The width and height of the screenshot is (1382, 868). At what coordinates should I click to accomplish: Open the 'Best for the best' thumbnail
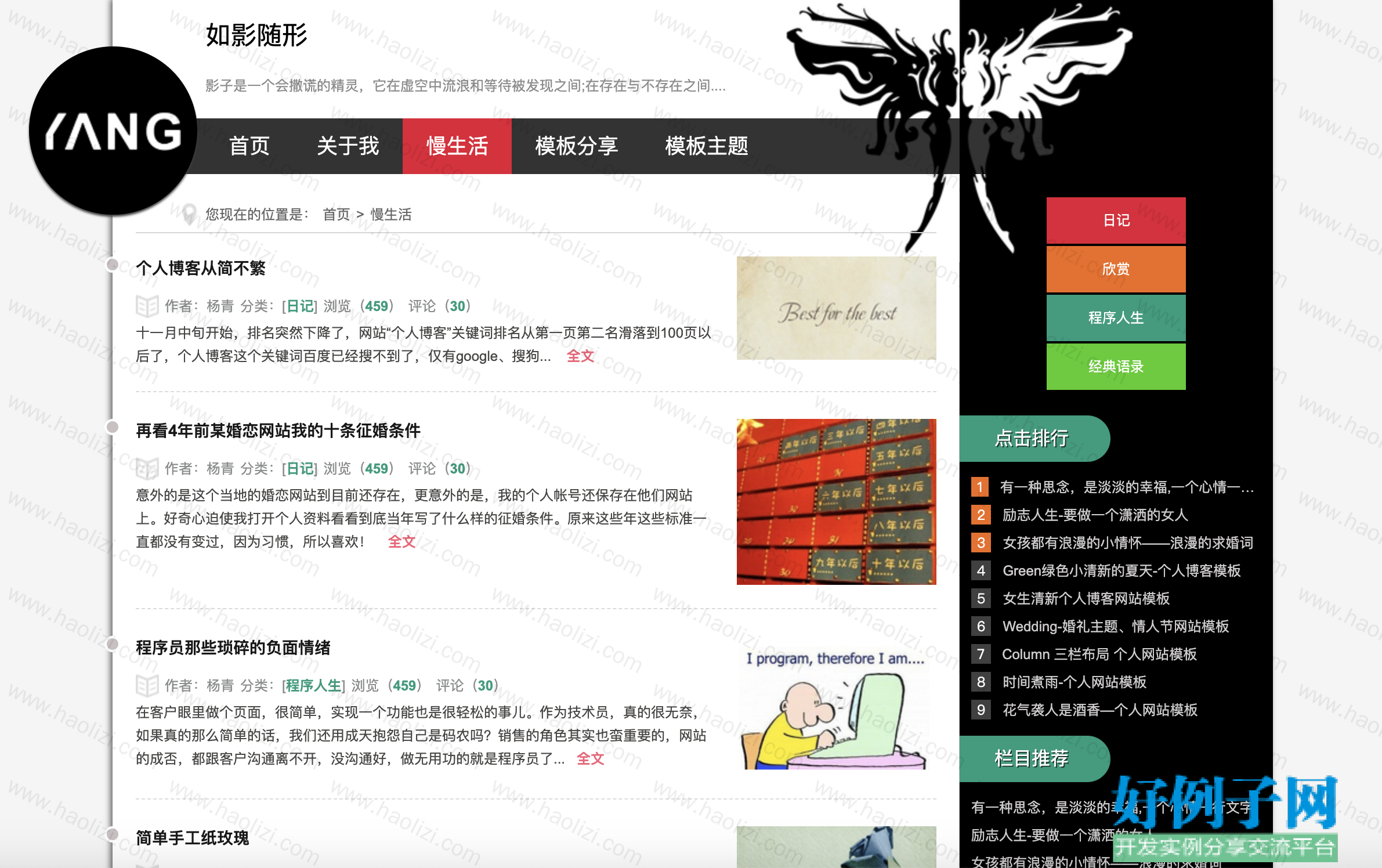click(x=837, y=308)
